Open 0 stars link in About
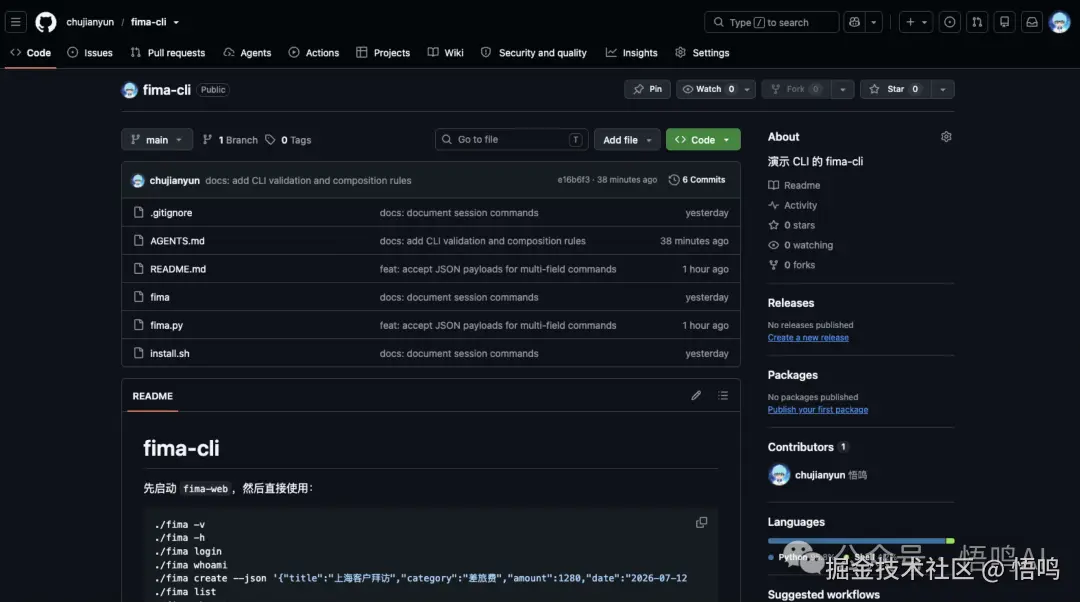Screen dimensions: 1080x602 (791, 225)
